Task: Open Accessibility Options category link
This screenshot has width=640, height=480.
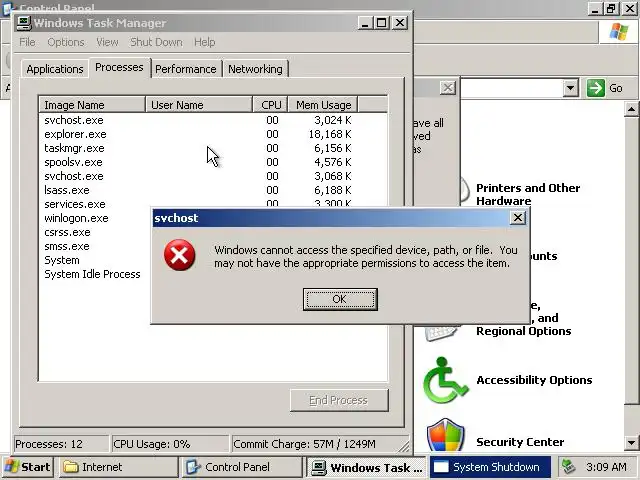Action: pos(534,380)
